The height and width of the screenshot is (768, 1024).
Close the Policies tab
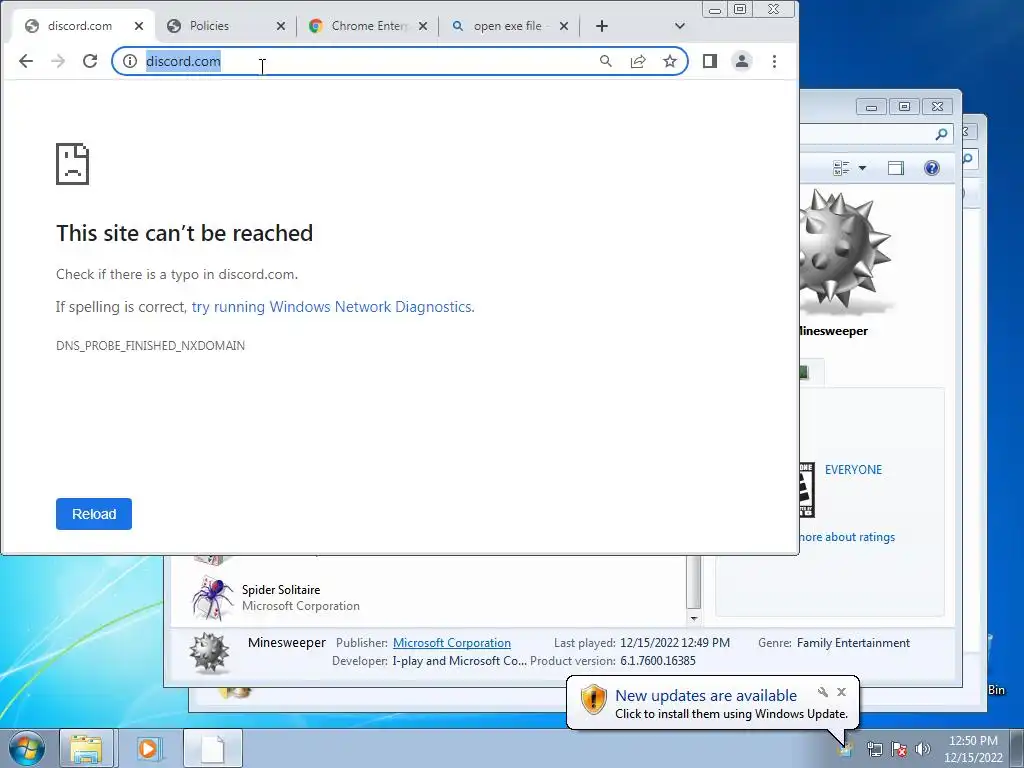[281, 26]
